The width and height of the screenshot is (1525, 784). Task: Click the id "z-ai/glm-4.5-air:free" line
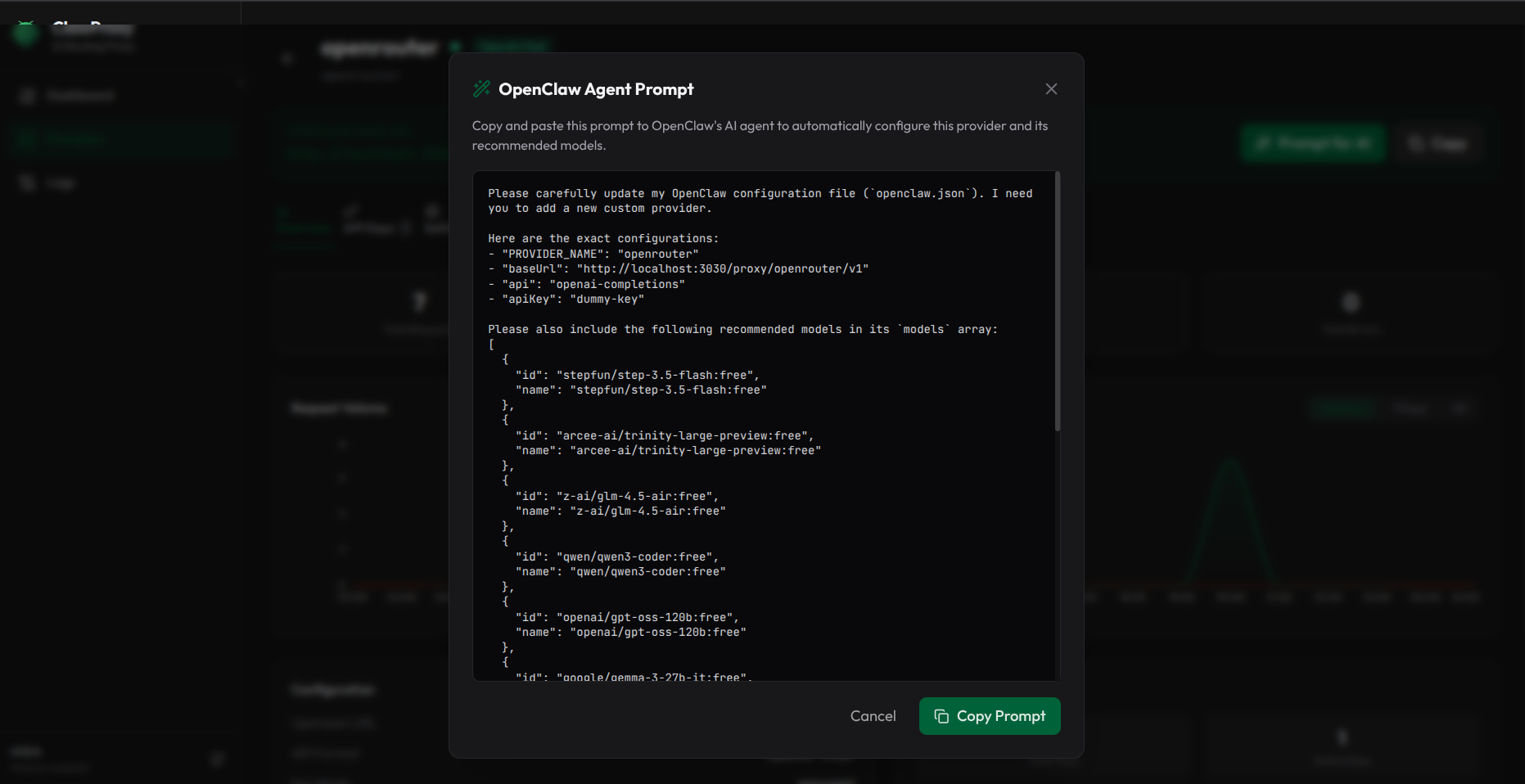(617, 496)
